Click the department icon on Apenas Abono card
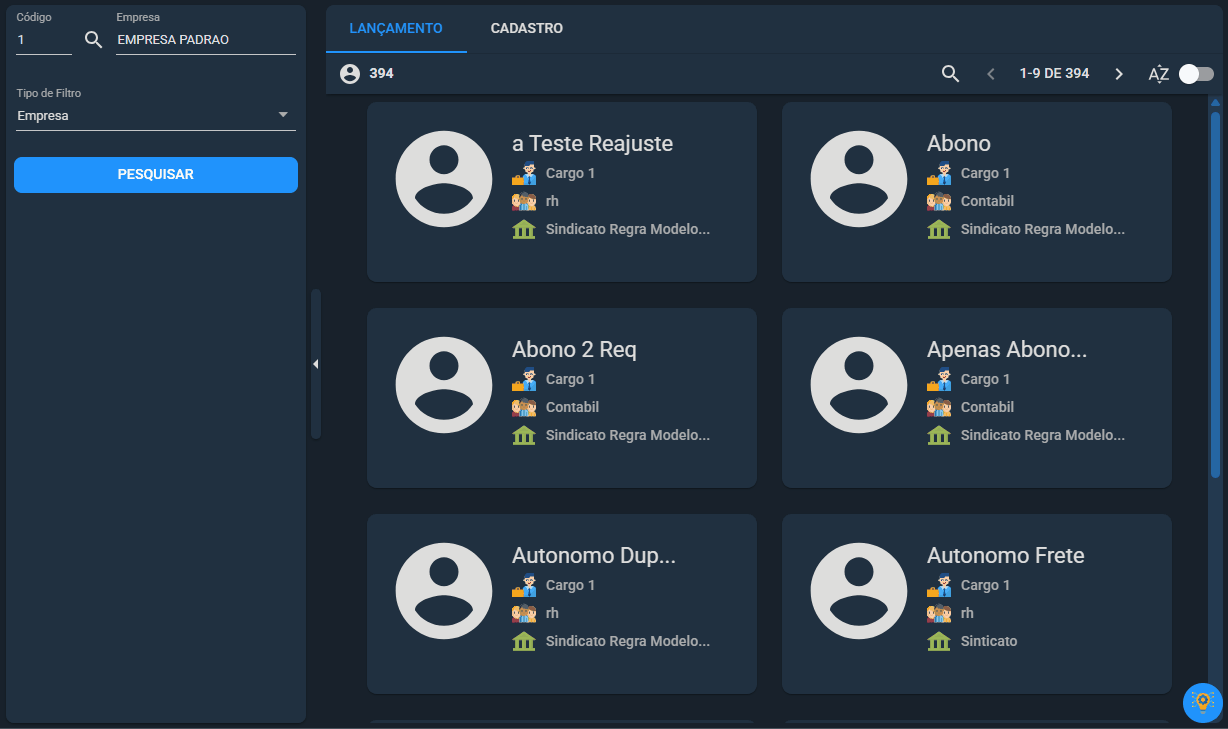Viewport: 1228px width, 729px height. click(939, 408)
